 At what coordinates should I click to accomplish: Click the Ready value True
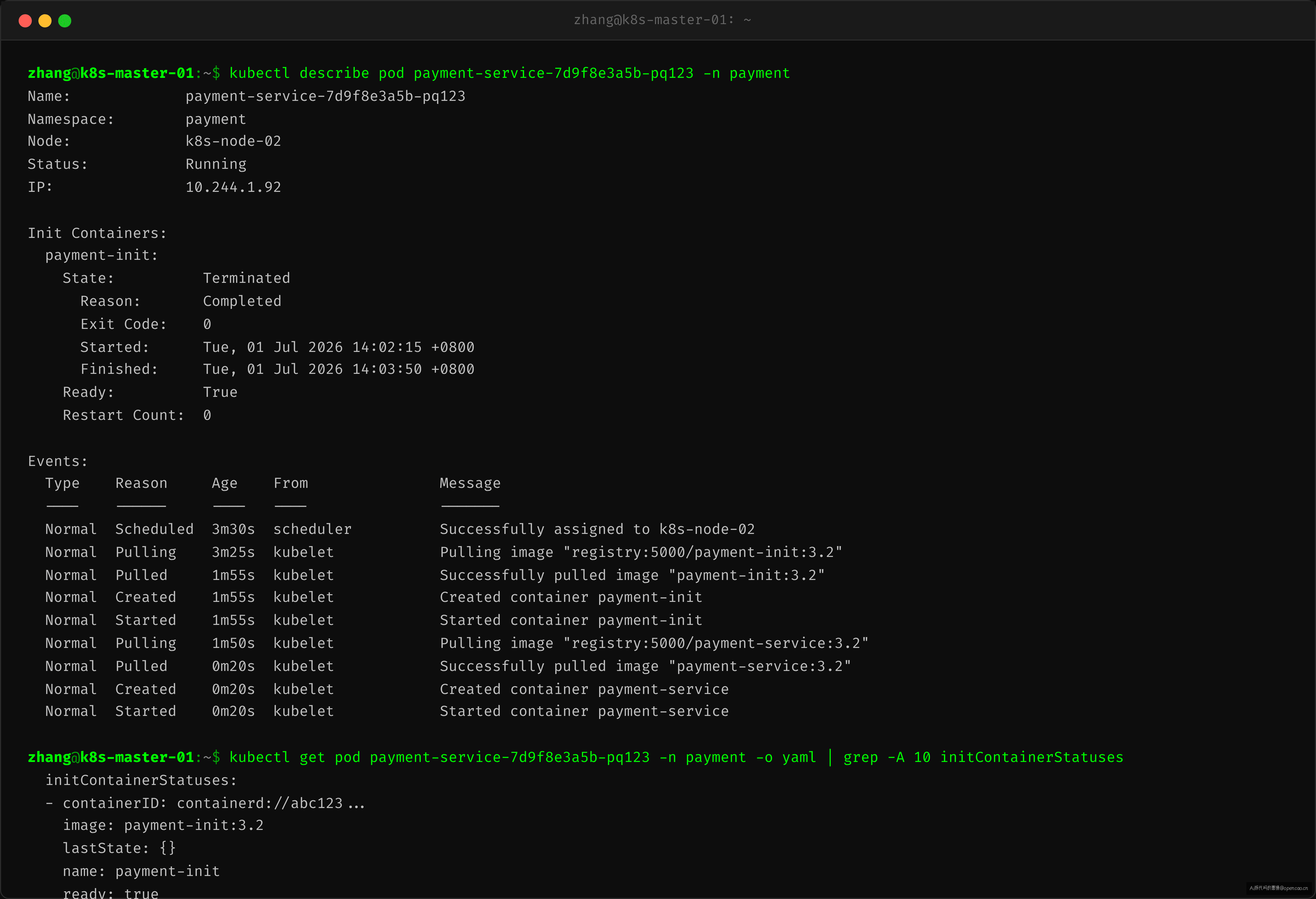220,392
